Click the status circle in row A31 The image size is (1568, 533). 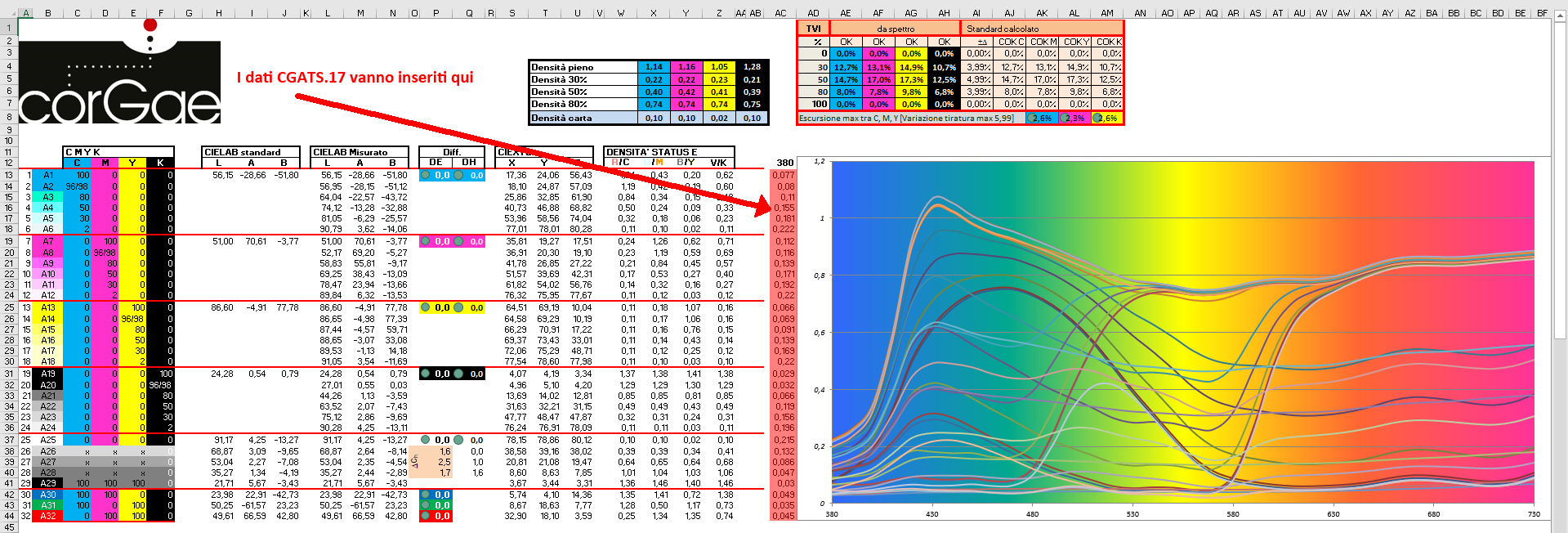tap(426, 505)
